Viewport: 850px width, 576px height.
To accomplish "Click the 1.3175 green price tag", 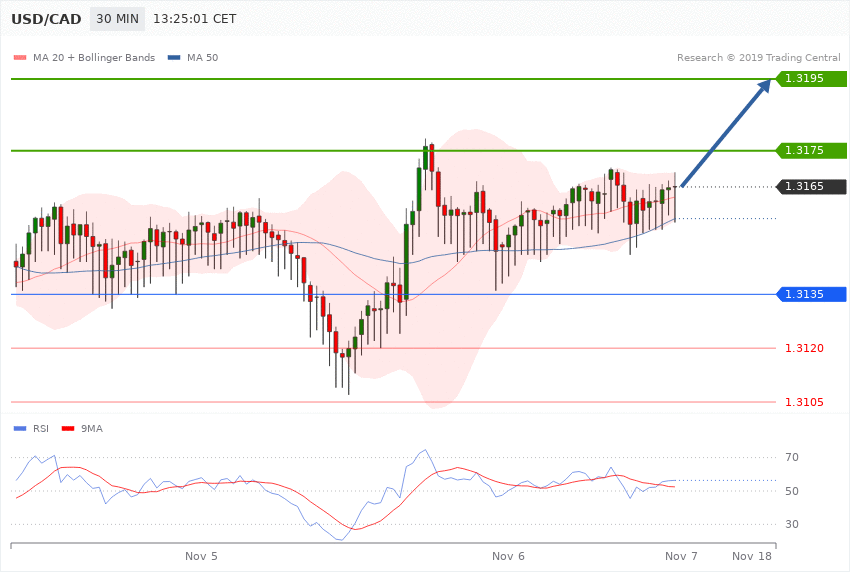I will click(x=812, y=150).
